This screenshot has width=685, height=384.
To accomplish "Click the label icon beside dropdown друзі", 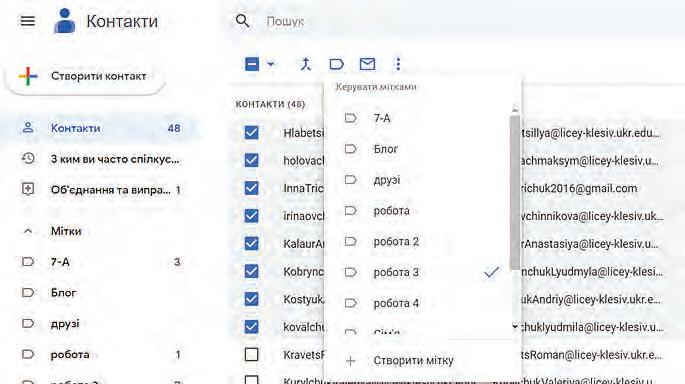I will pos(350,180).
